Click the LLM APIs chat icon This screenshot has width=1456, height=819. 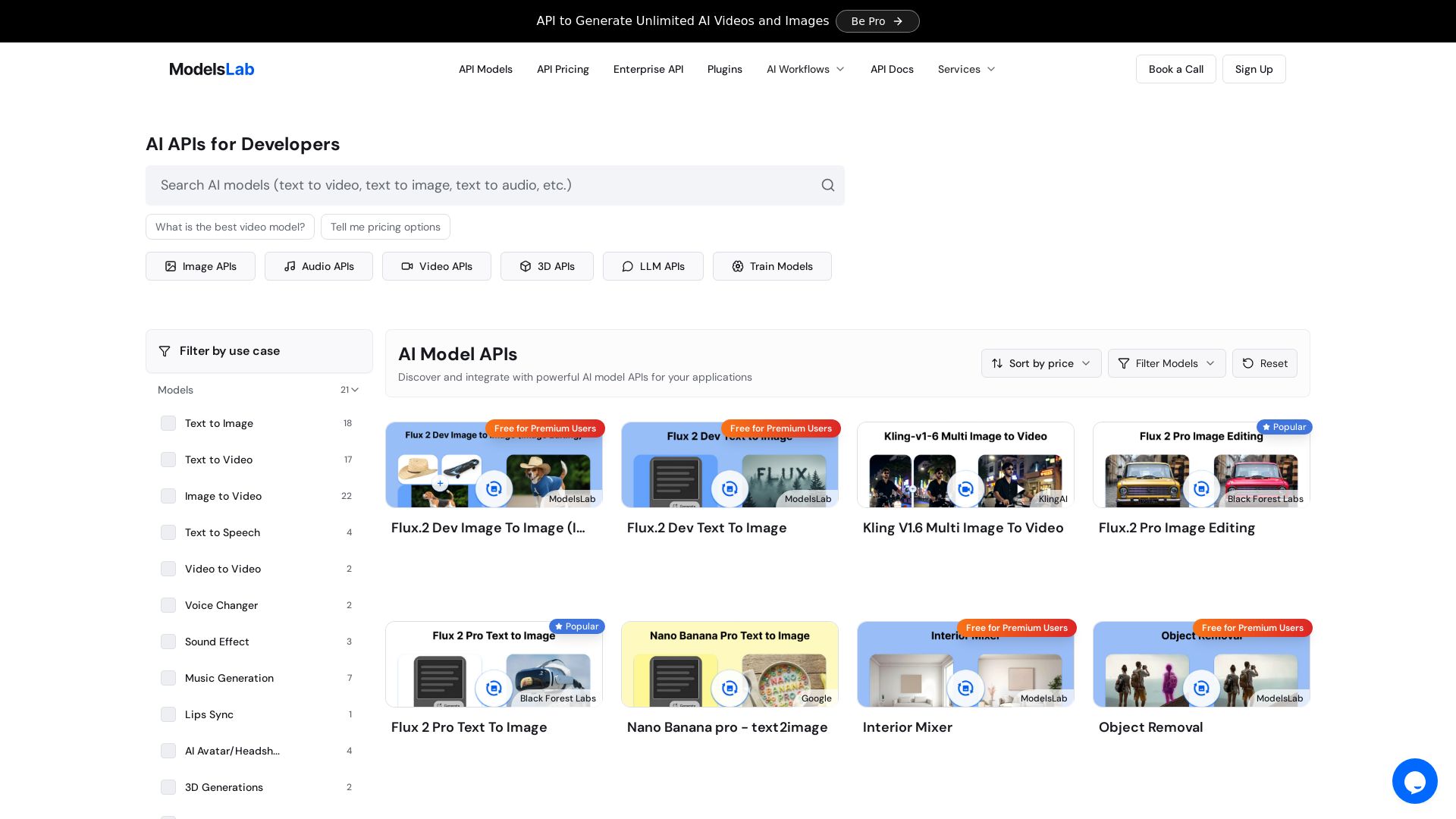click(x=628, y=266)
